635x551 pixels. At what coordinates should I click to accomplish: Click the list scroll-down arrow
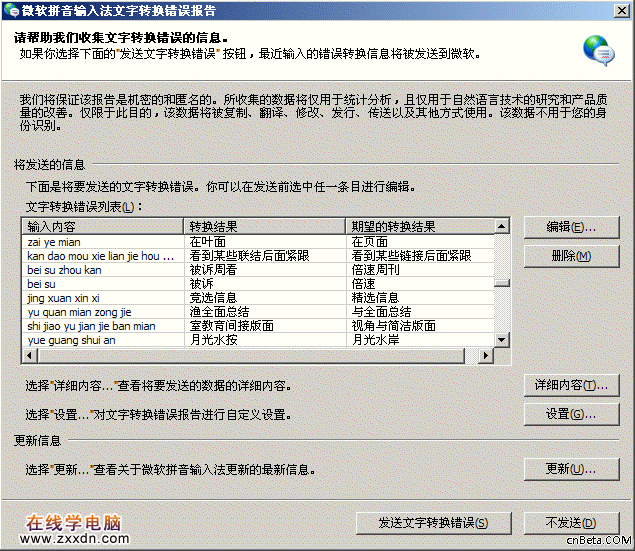(502, 340)
